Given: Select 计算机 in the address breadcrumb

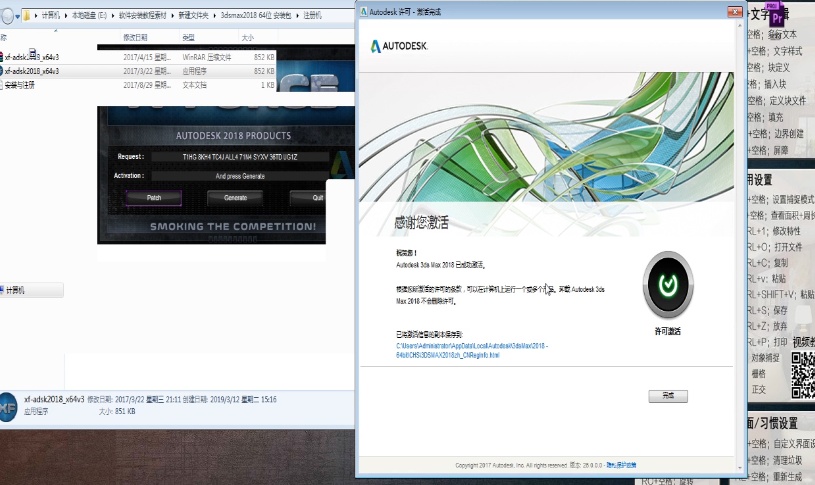Looking at the screenshot, I should click(50, 16).
